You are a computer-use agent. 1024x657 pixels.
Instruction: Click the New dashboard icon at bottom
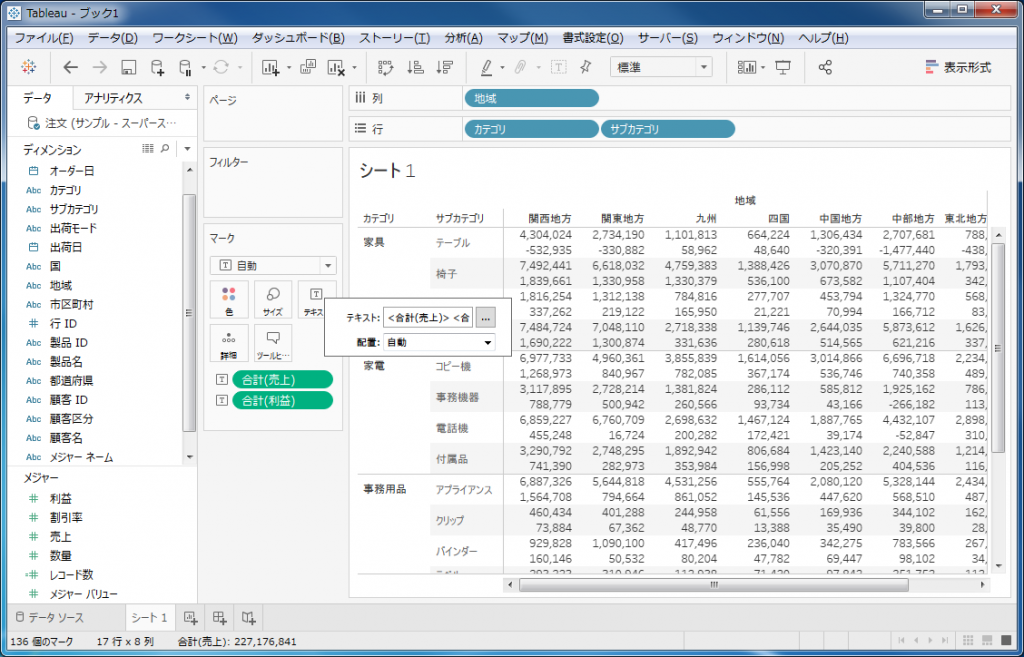coord(220,617)
